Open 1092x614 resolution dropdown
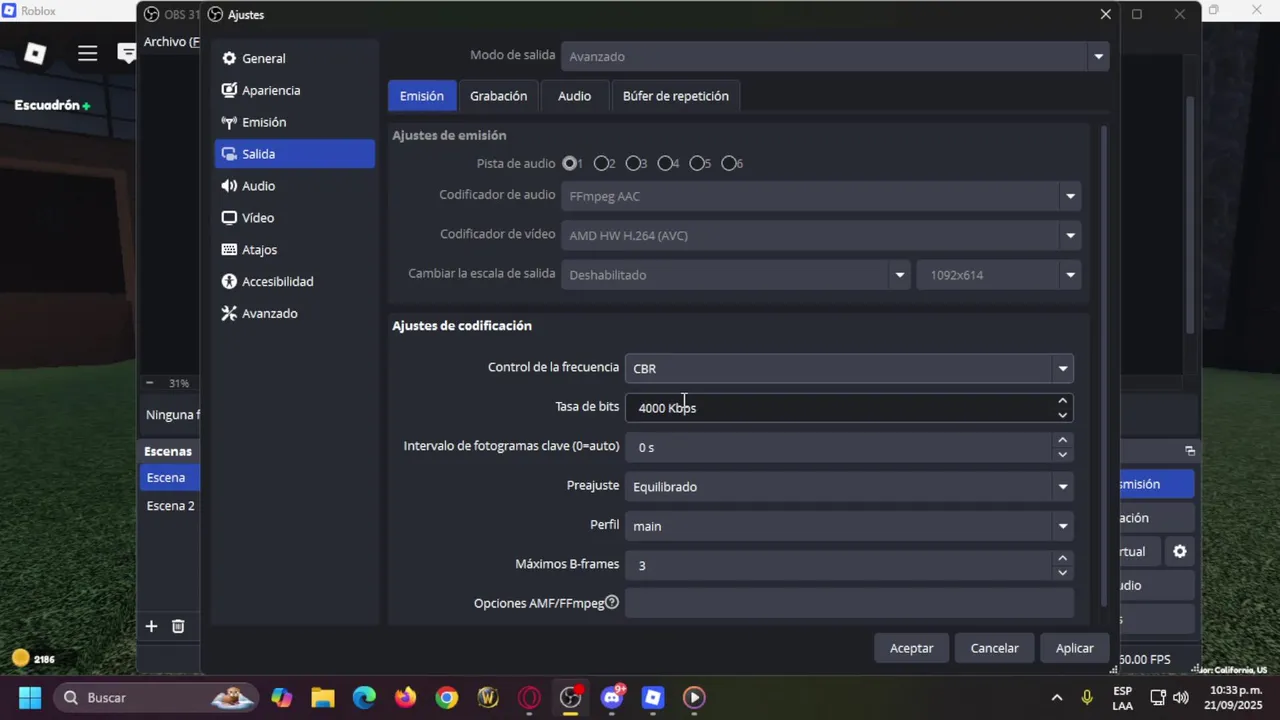Viewport: 1280px width, 720px height. coord(999,275)
